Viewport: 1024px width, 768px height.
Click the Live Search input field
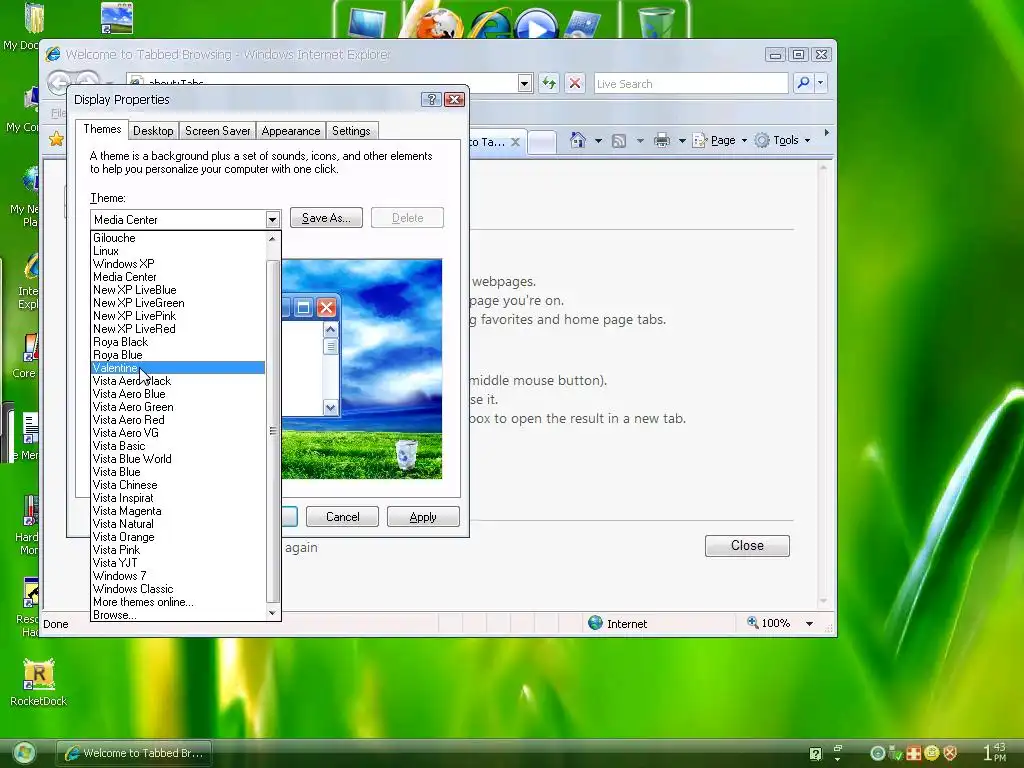tap(690, 84)
